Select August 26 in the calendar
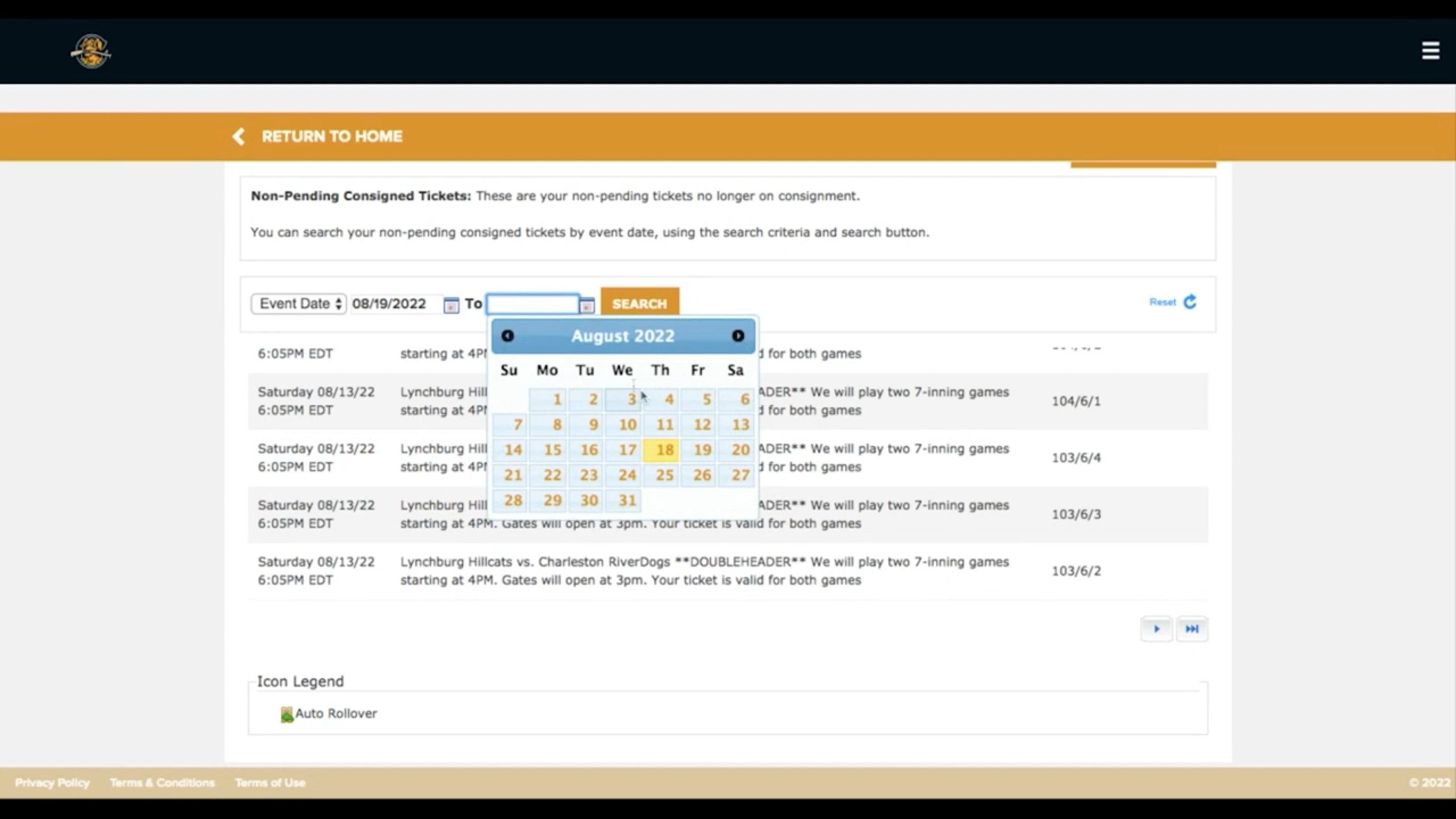1456x819 pixels. (x=699, y=475)
